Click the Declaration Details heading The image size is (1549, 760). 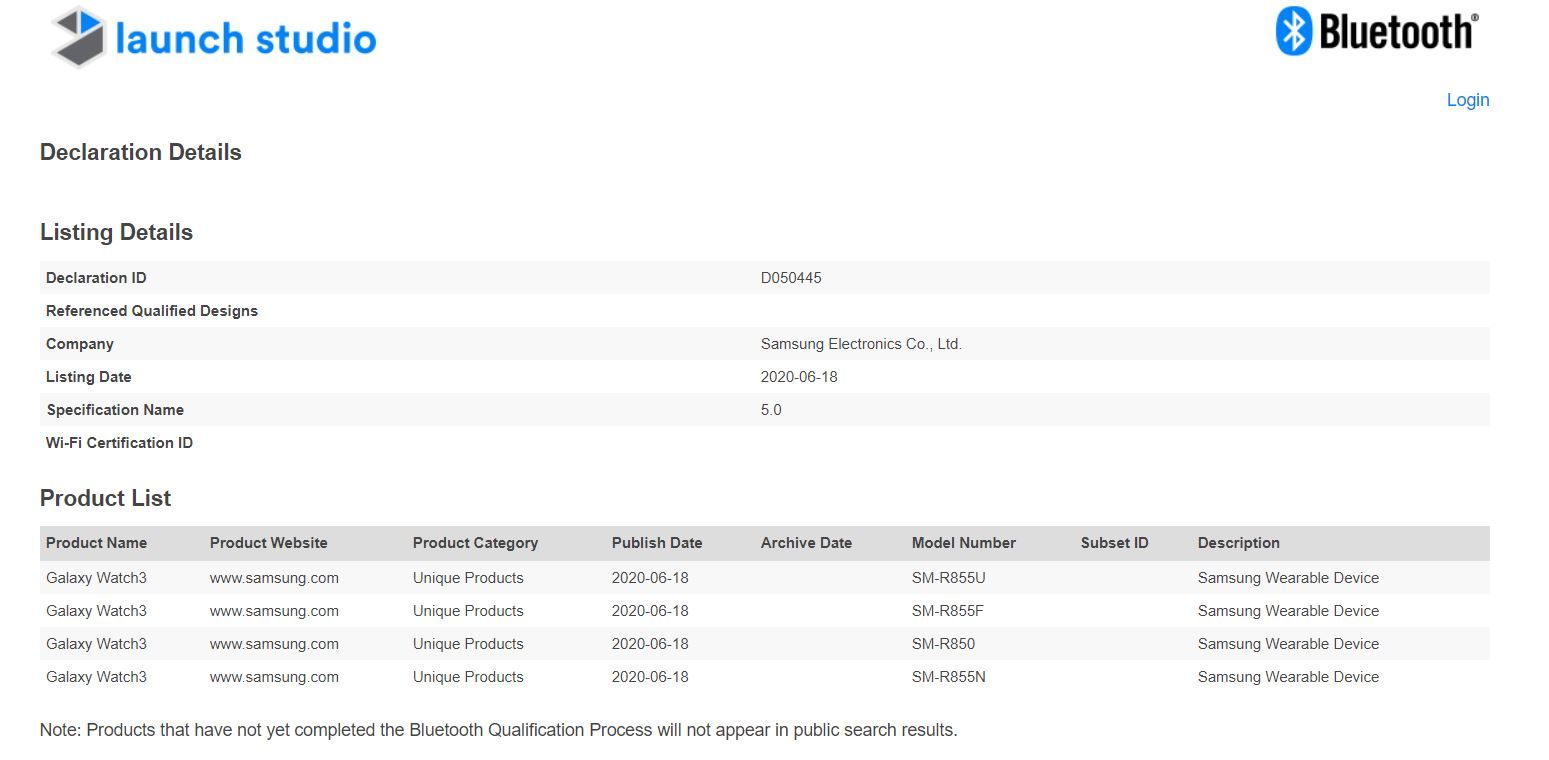(141, 152)
